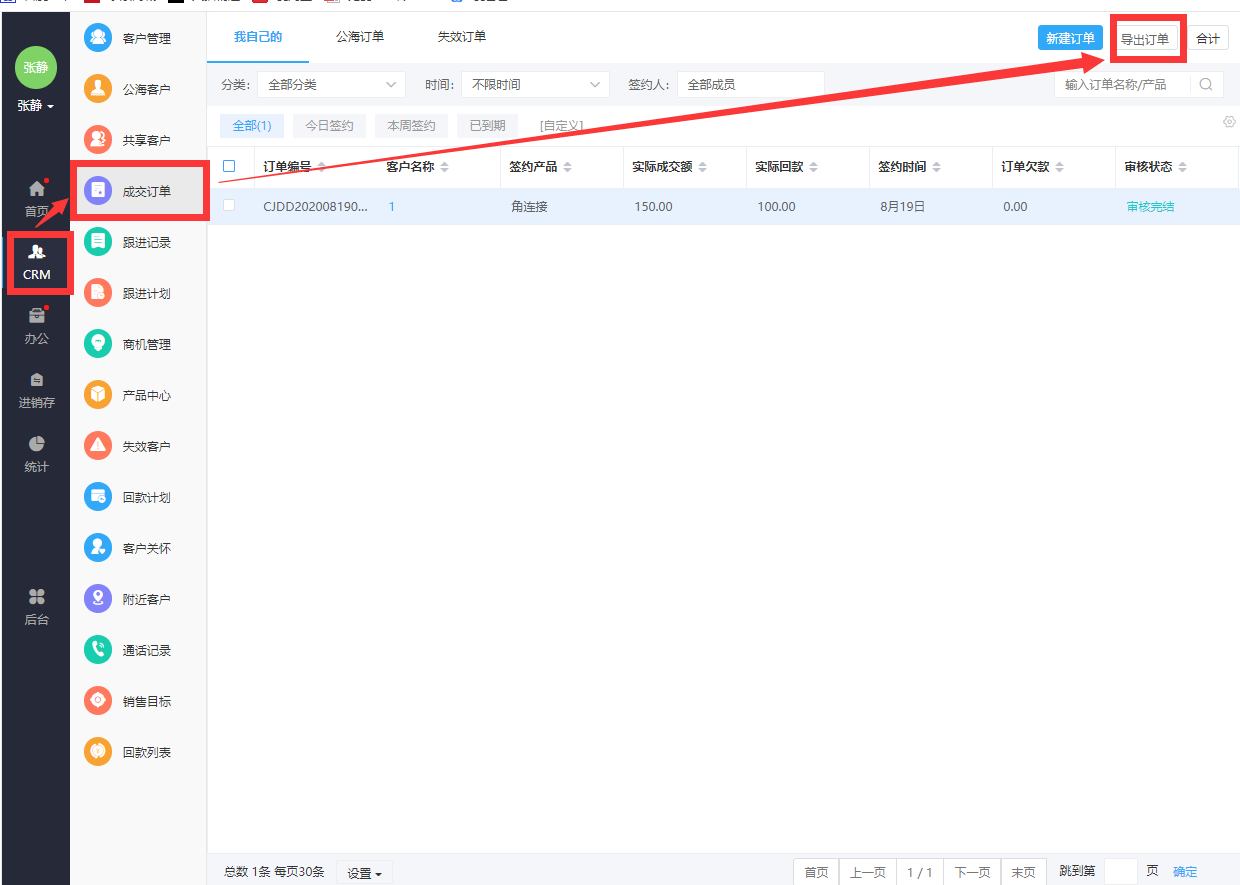Open 设置 page-size dropdown
Viewport: 1240px width, 885px height.
364,873
